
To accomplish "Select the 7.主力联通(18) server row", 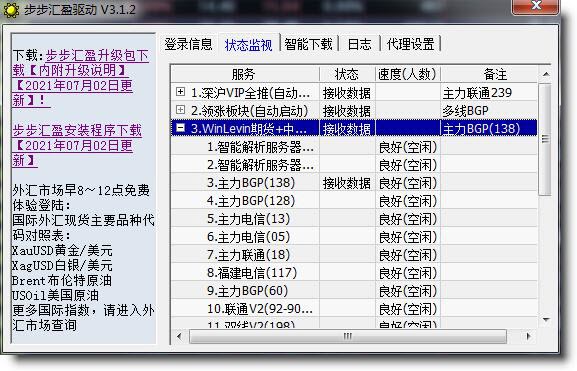I will pyautogui.click(x=354, y=255).
